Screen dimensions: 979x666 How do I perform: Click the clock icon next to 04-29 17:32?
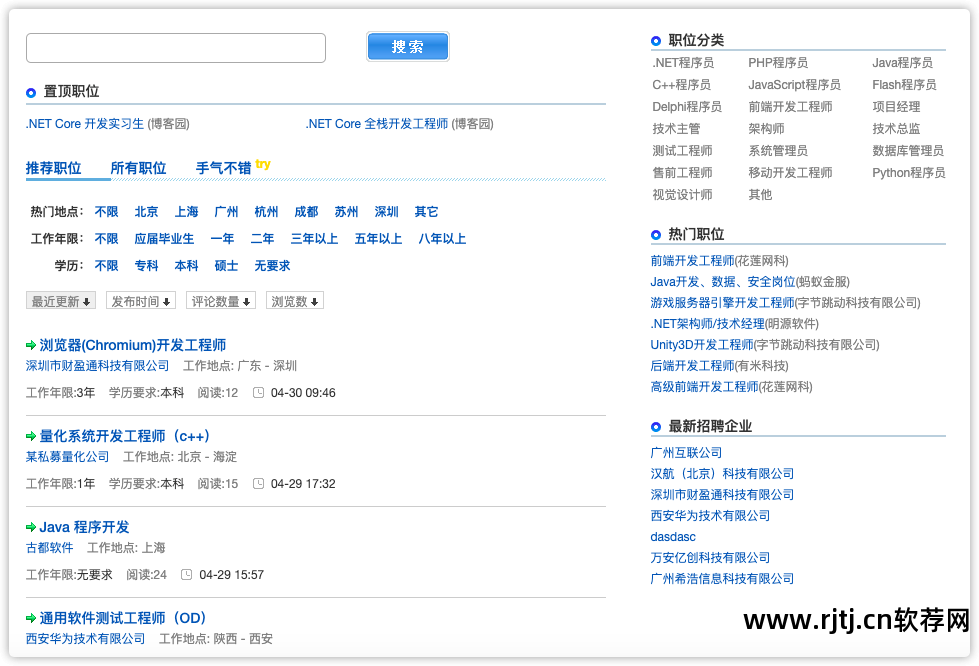tap(258, 481)
